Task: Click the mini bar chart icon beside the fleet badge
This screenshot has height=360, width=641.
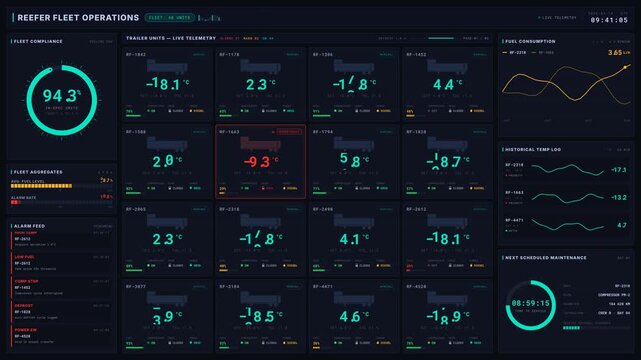Action: point(209,18)
